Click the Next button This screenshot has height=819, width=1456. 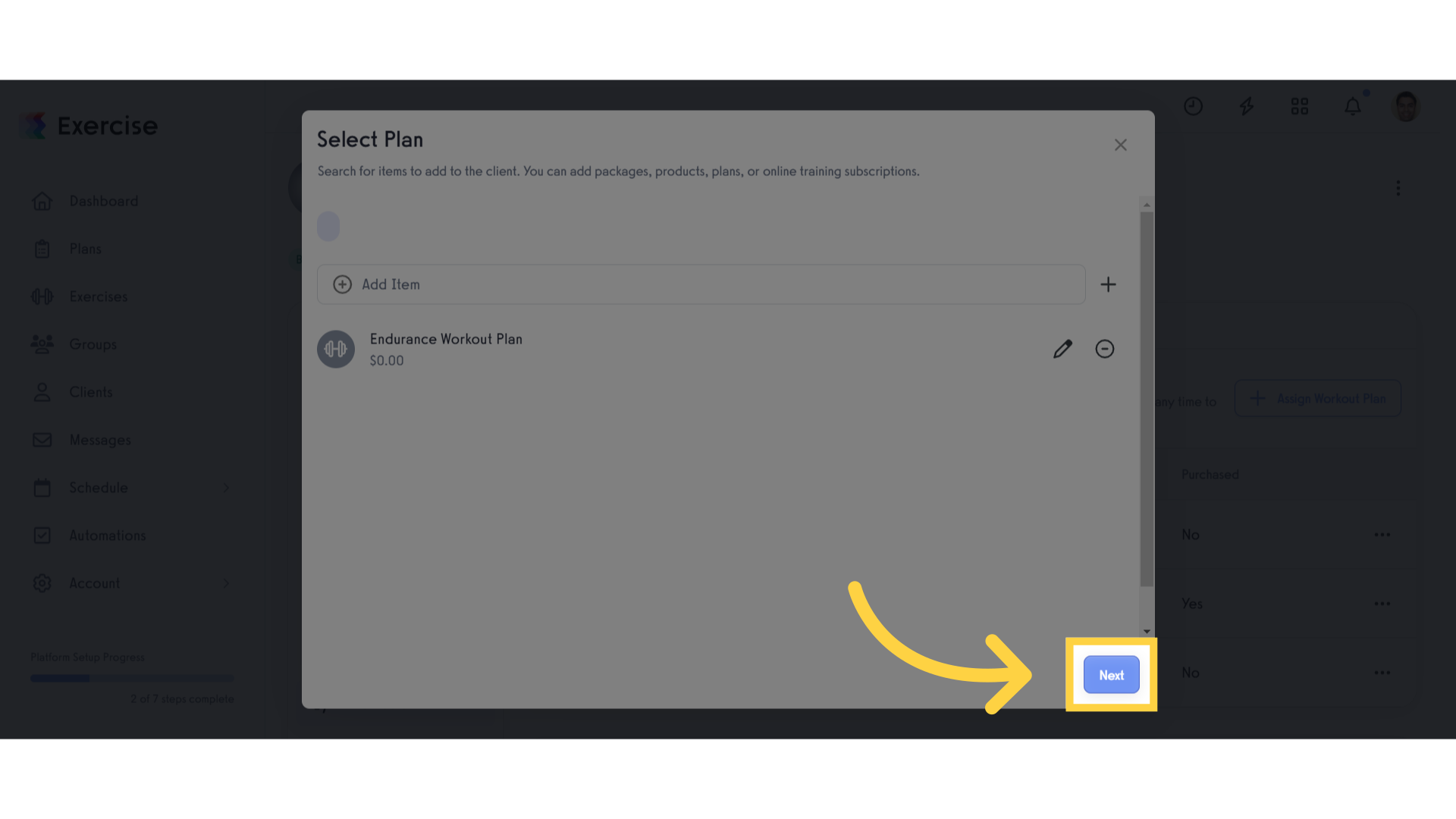point(1111,675)
